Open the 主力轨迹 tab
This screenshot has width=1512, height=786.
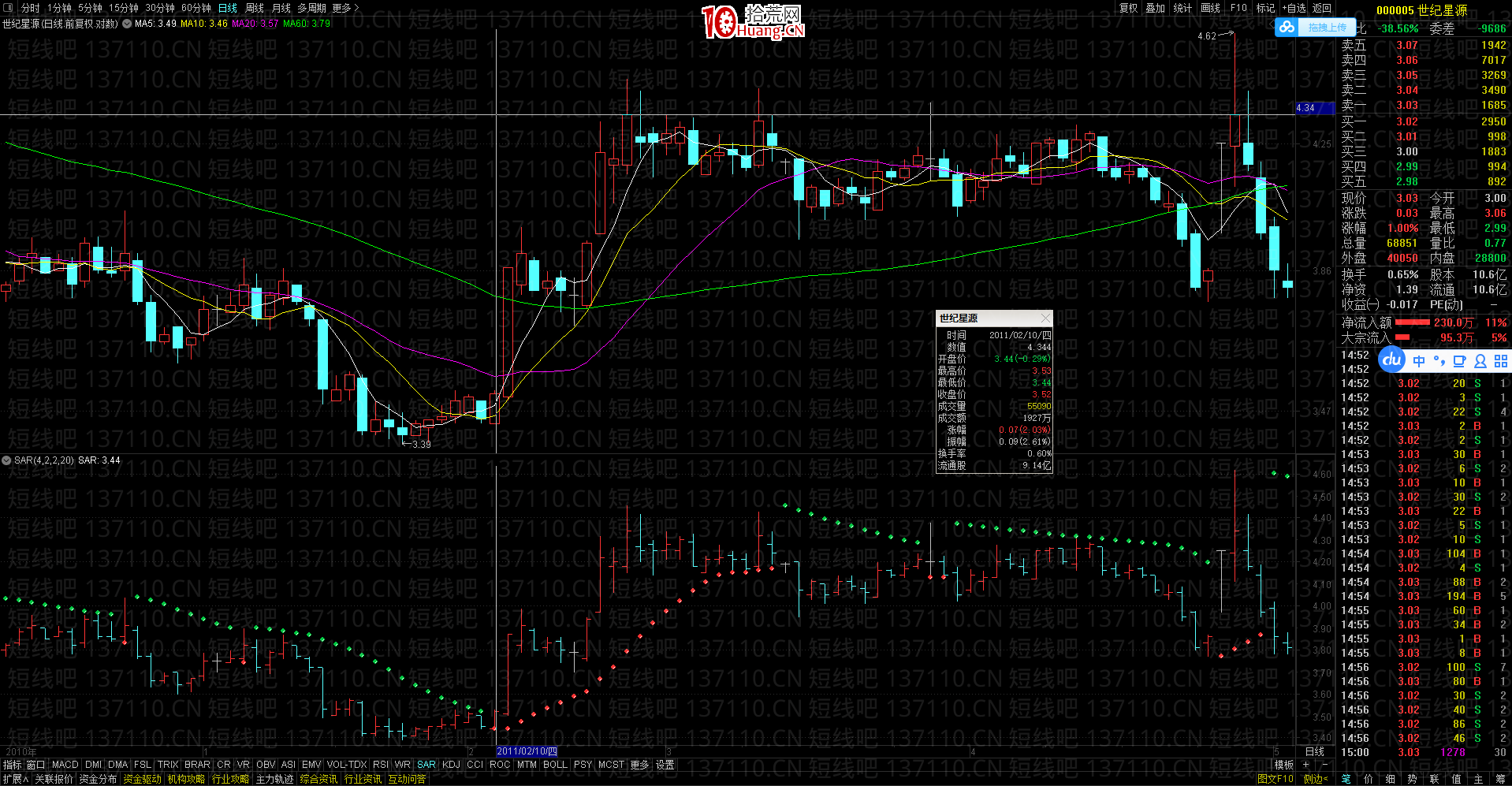(x=274, y=779)
